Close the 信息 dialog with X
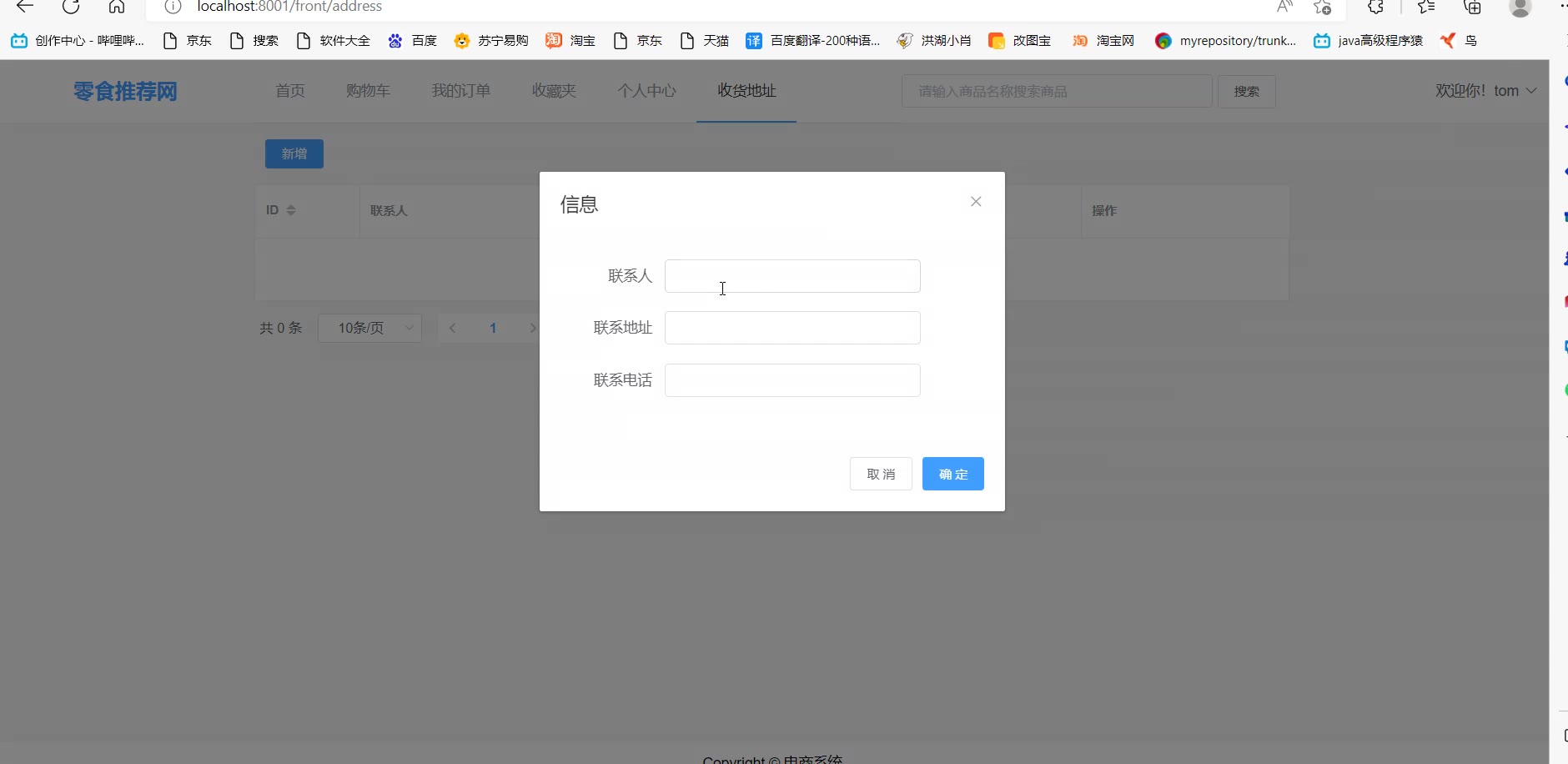This screenshot has height=764, width=1568. tap(976, 202)
